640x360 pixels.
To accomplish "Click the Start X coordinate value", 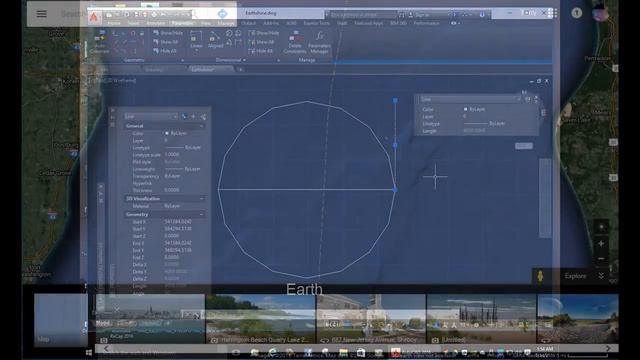I will click(178, 222).
